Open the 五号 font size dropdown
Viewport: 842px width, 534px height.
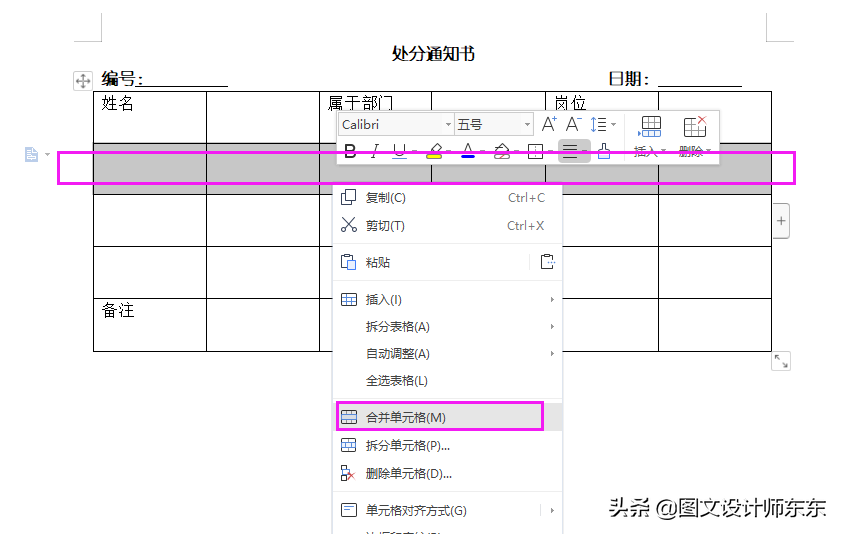tap(527, 125)
